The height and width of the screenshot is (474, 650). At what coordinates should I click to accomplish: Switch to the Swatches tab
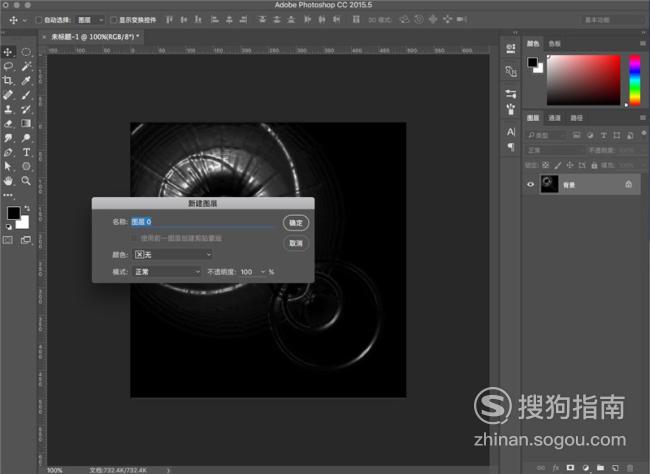click(x=554, y=44)
